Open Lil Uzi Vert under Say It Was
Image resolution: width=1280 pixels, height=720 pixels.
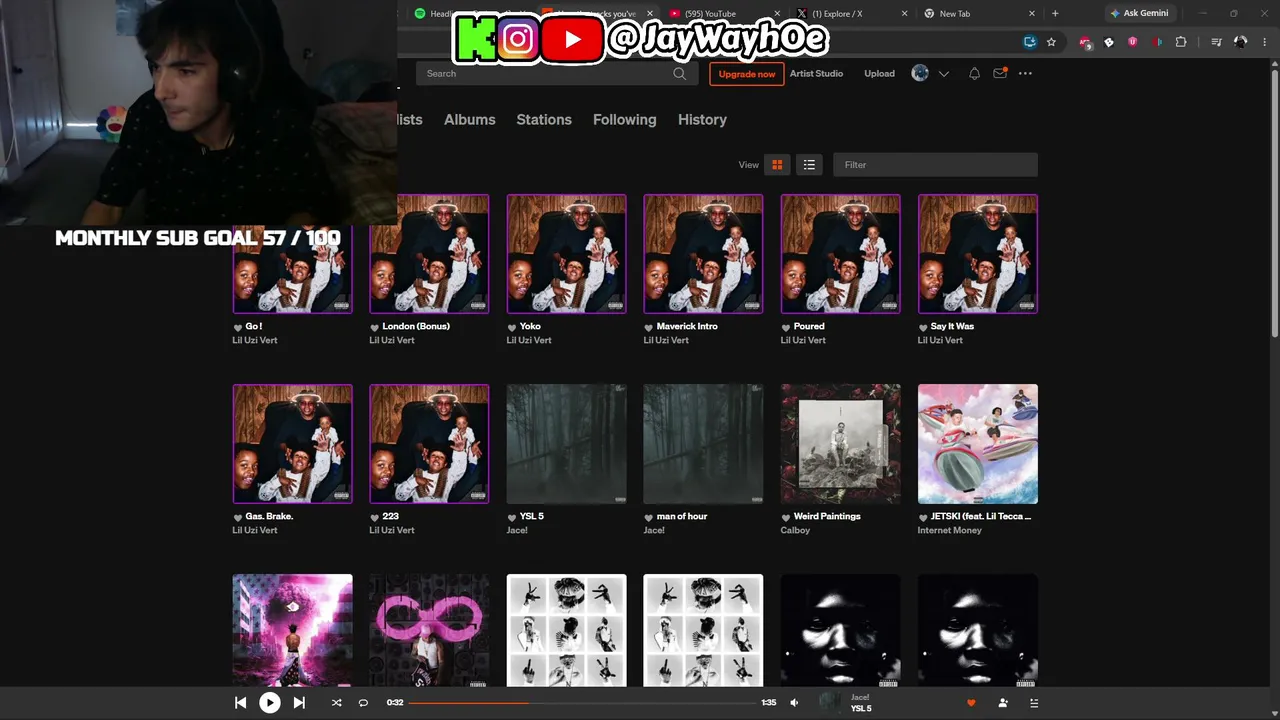coord(940,340)
